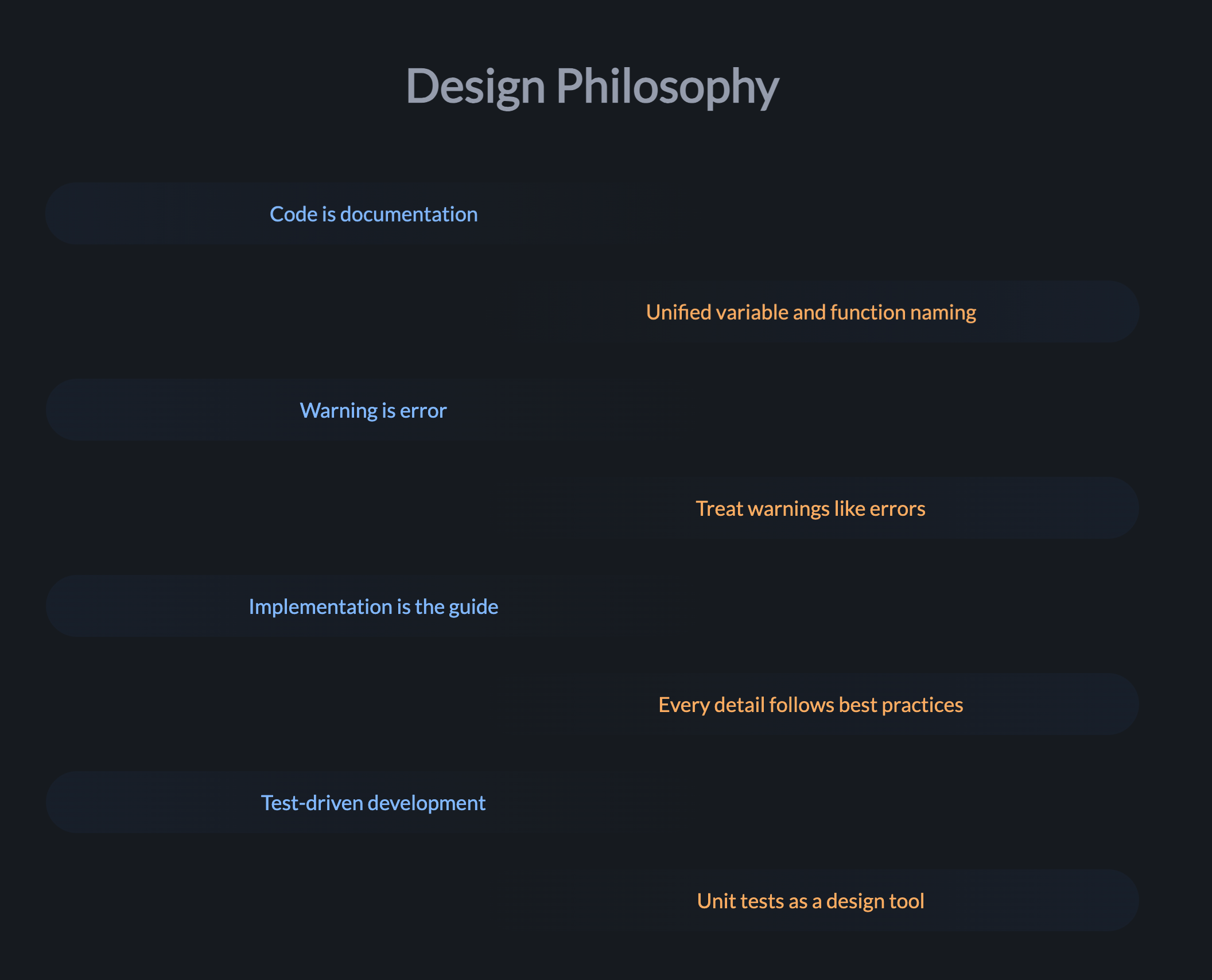Screen dimensions: 1212x980
Task: Select the Test-driven development item
Action: point(374,803)
